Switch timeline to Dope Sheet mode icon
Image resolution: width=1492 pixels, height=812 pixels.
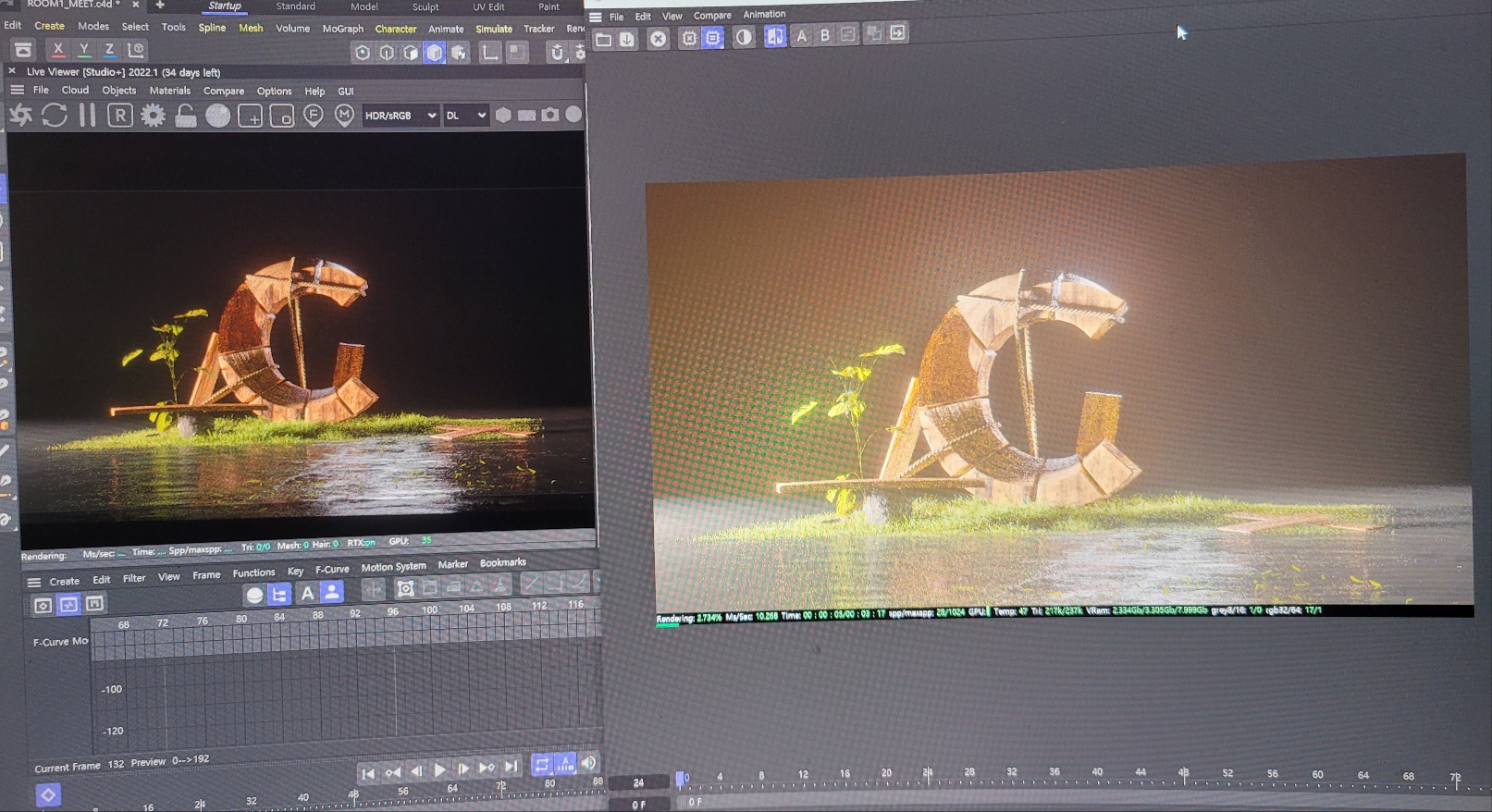[x=43, y=606]
